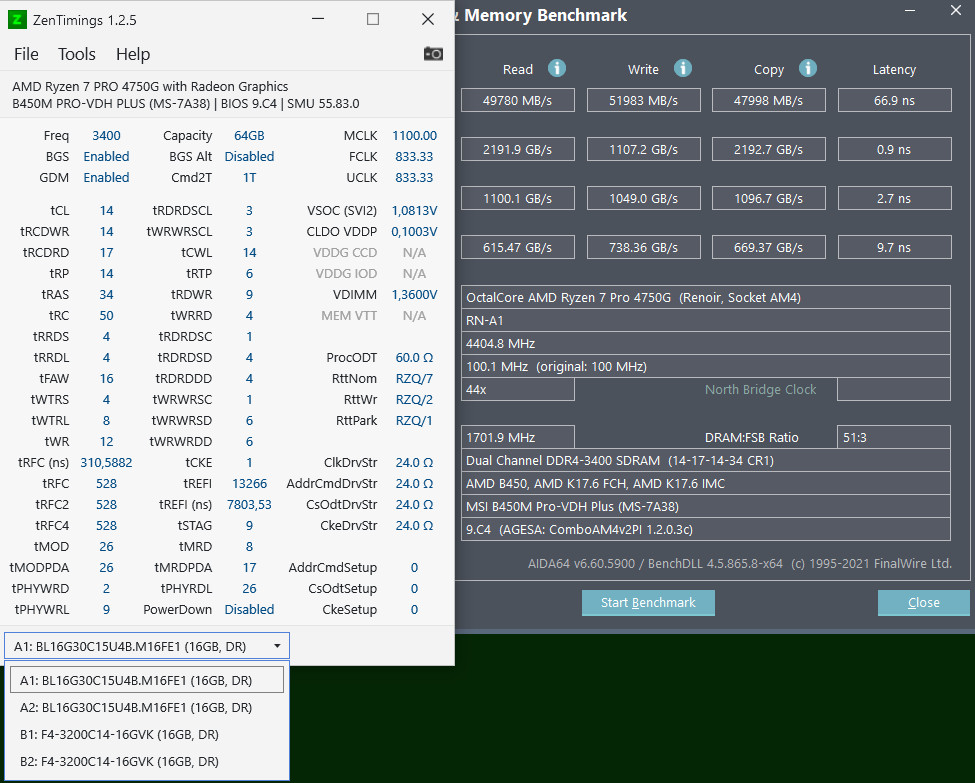This screenshot has width=975, height=783.
Task: Click the GDM value Enabled
Action: point(106,178)
